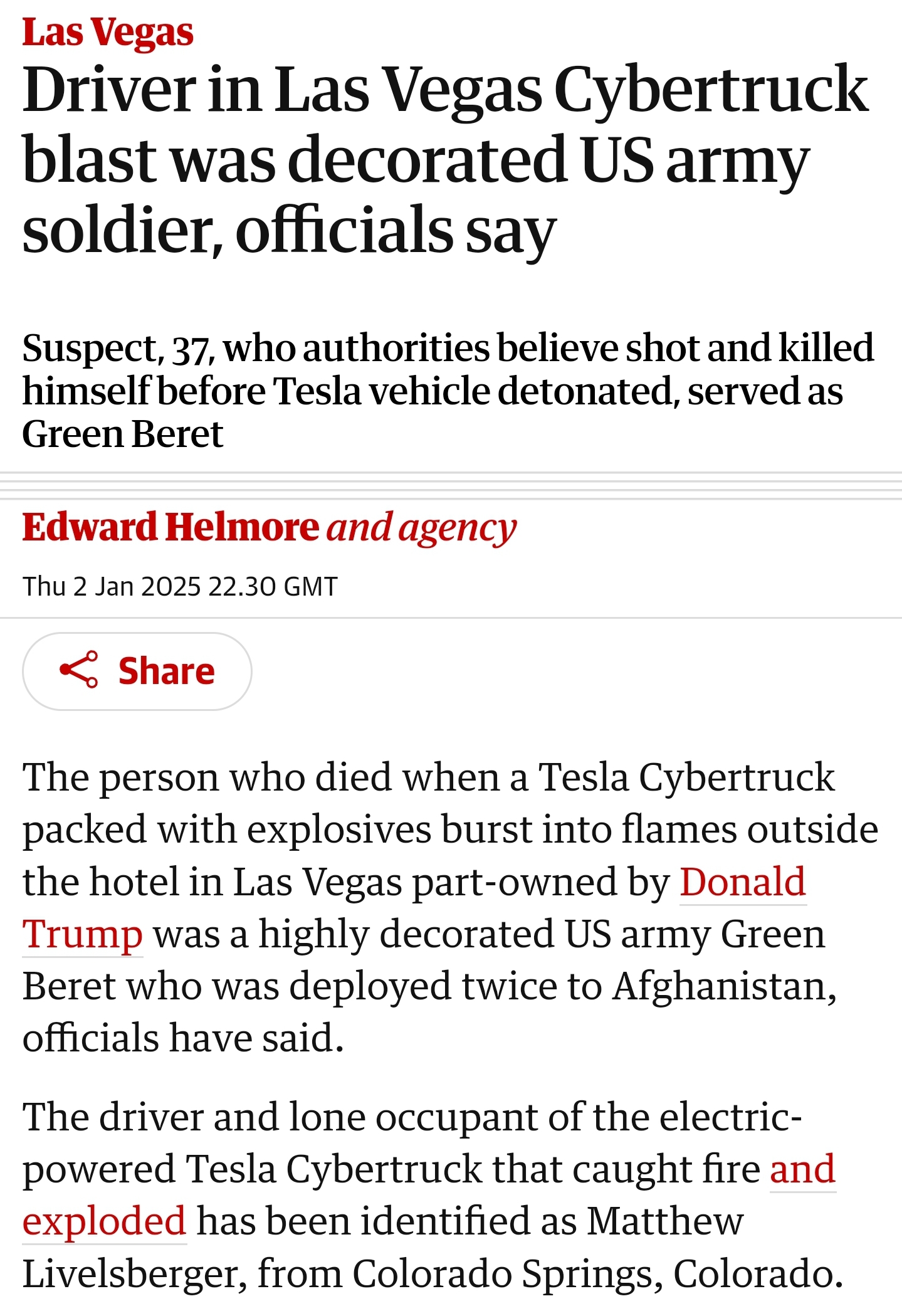Viewport: 902px width, 1316px height.
Task: Click the article headline about Cybertruck blast
Action: 445,159
